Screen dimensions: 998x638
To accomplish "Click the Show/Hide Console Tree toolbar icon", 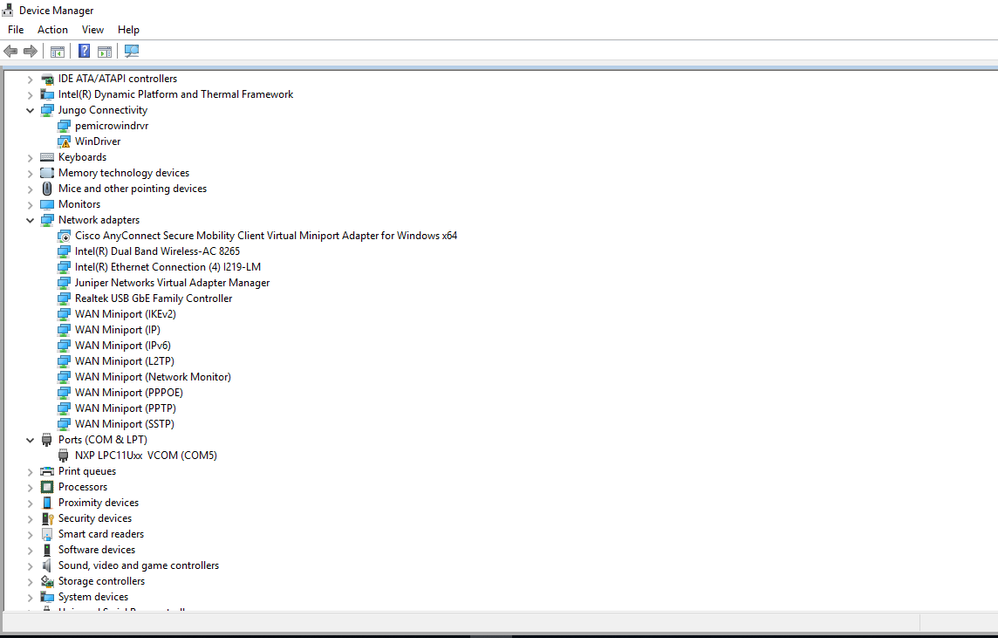I will (57, 51).
